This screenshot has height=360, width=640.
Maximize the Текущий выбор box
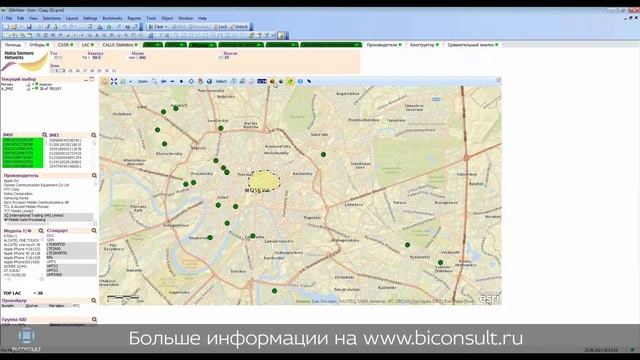tap(92, 79)
